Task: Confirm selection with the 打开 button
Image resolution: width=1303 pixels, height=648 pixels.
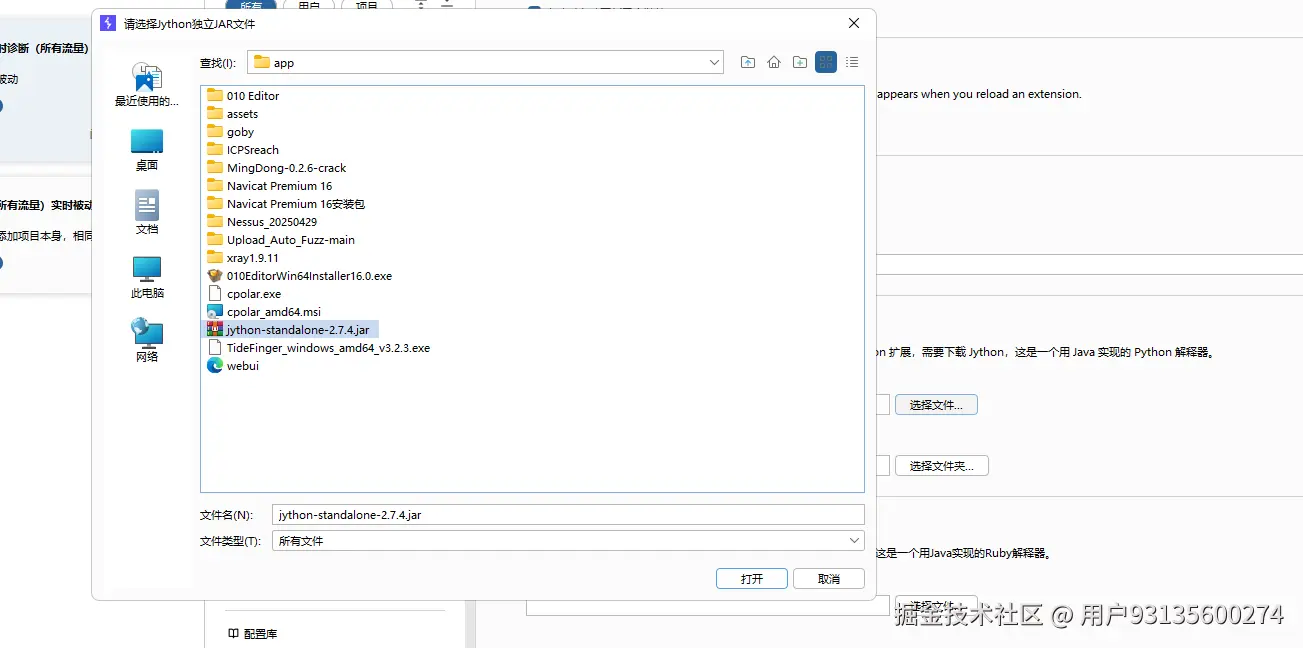Action: [752, 579]
